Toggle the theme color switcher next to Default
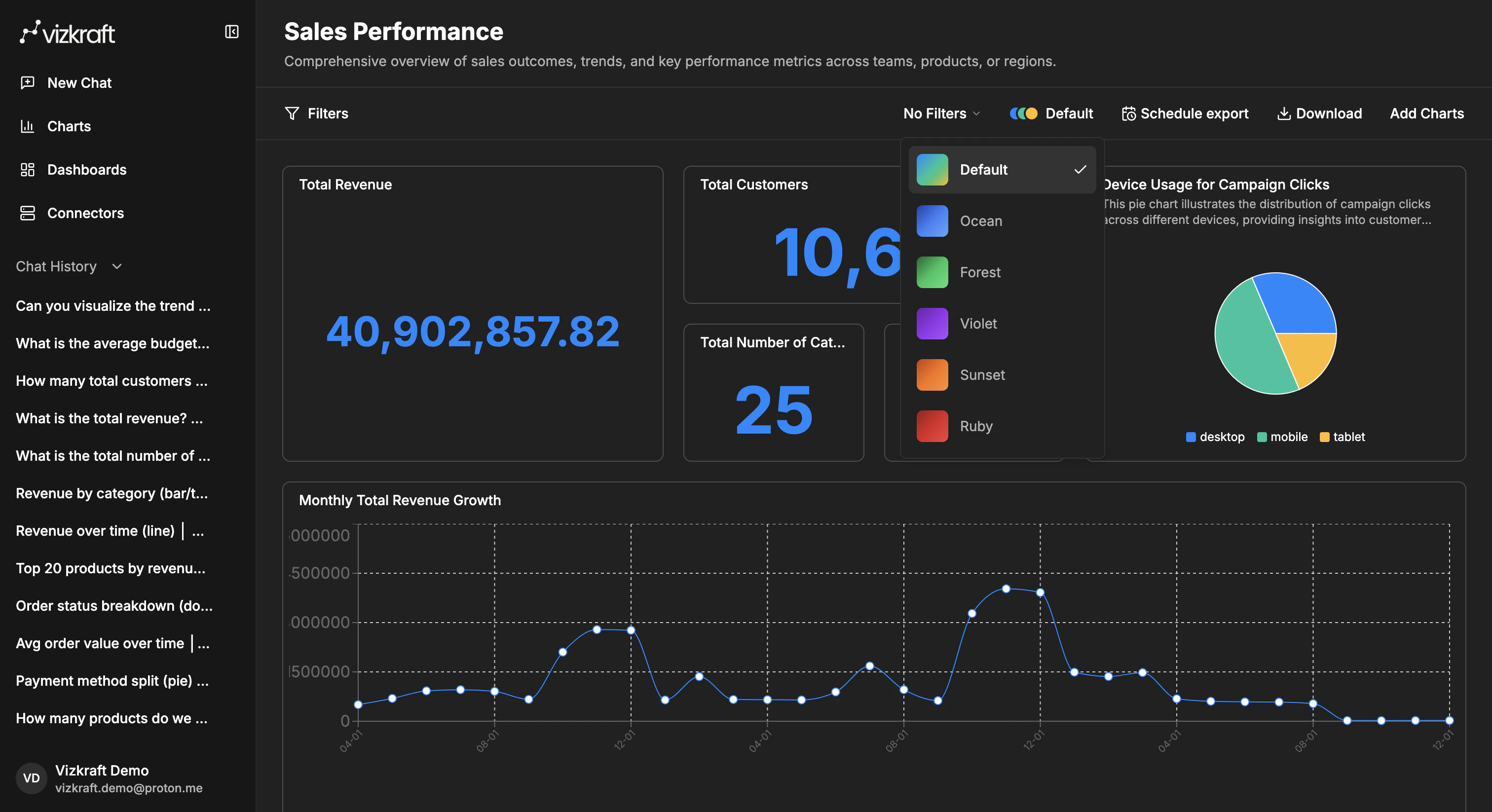Screen dimensions: 1492x812 pyautogui.click(x=1023, y=113)
